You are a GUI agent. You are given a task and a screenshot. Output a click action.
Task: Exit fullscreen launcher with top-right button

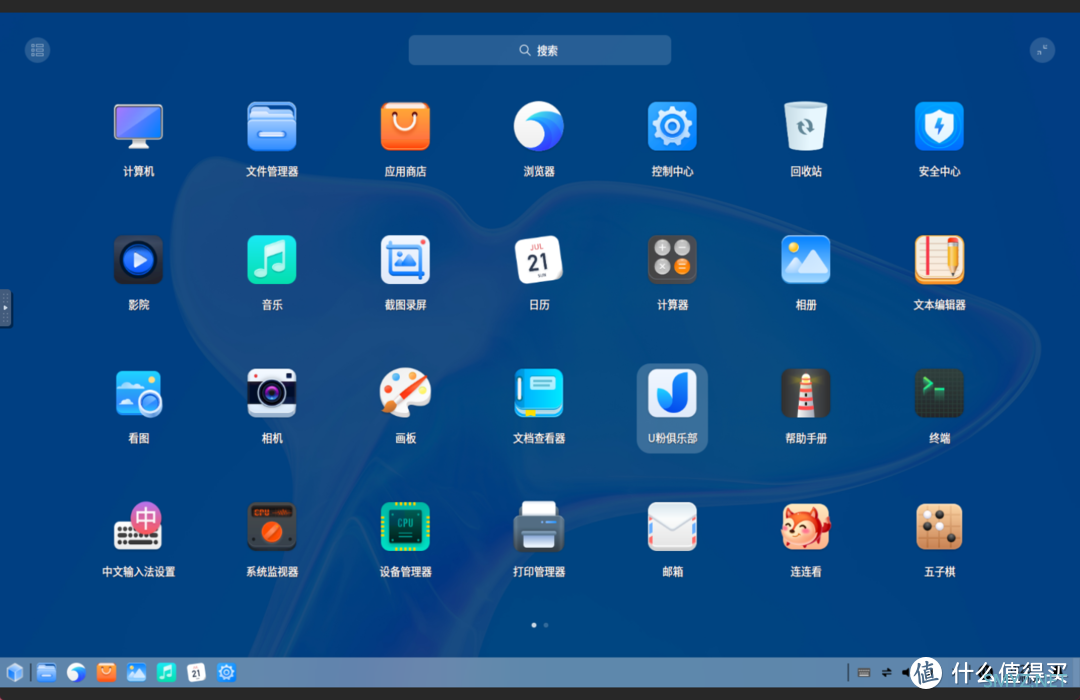pos(1042,50)
